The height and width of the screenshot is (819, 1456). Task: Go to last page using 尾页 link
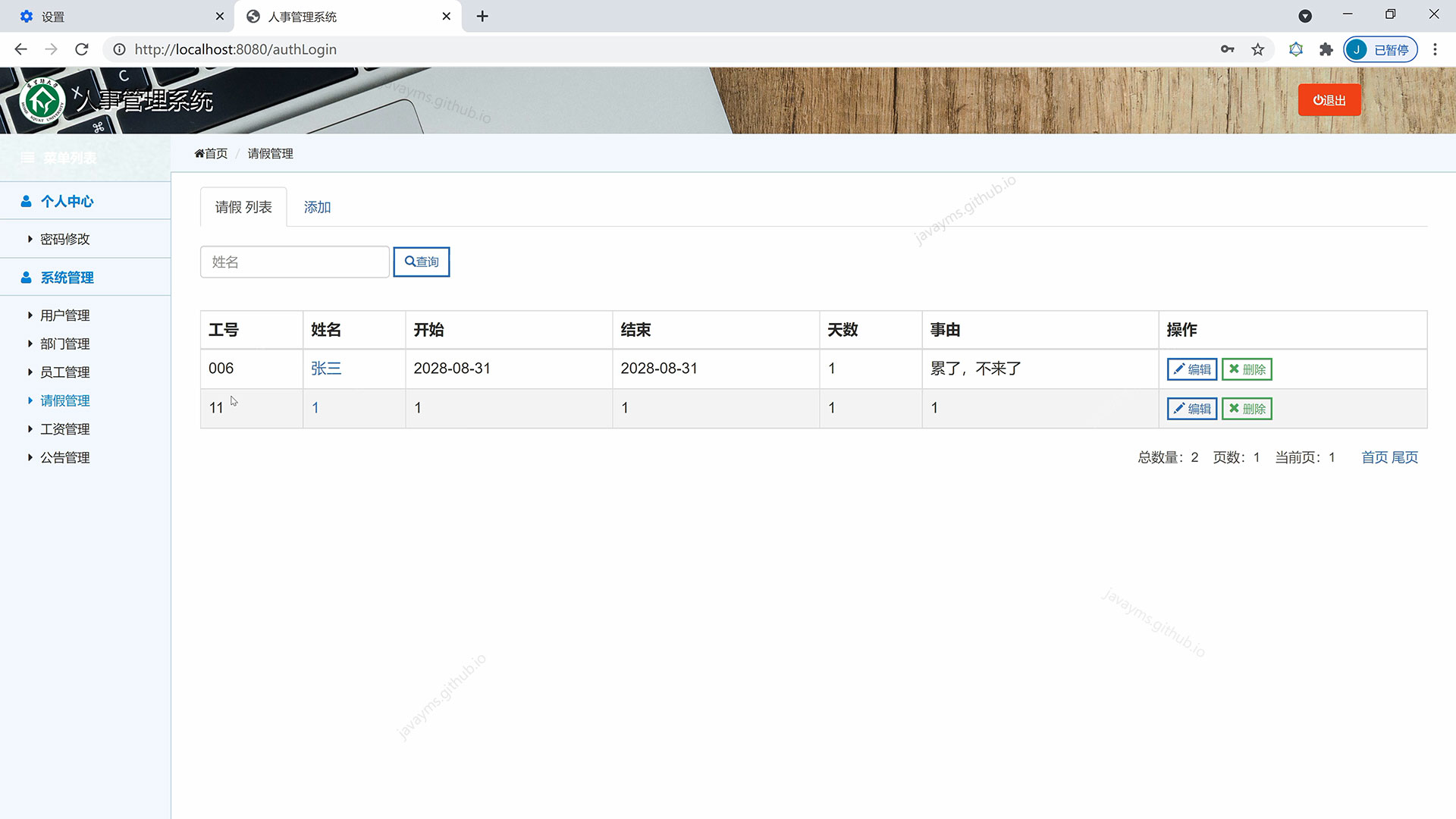[x=1404, y=457]
